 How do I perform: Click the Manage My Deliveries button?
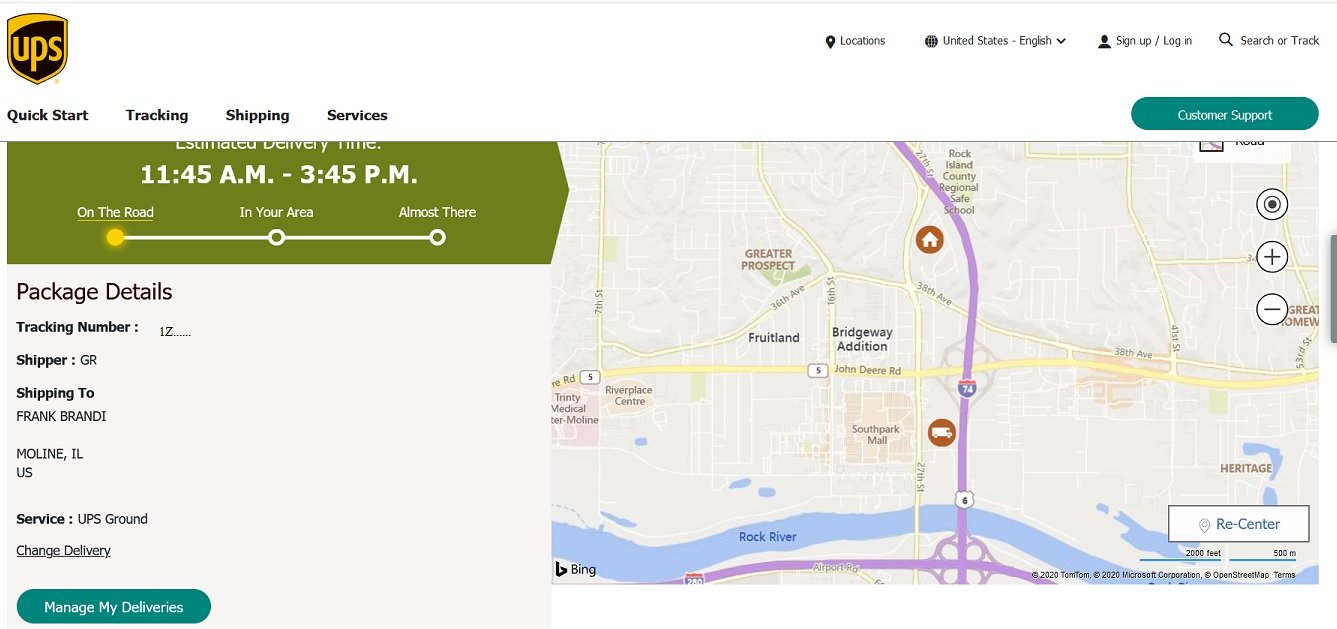pos(114,607)
